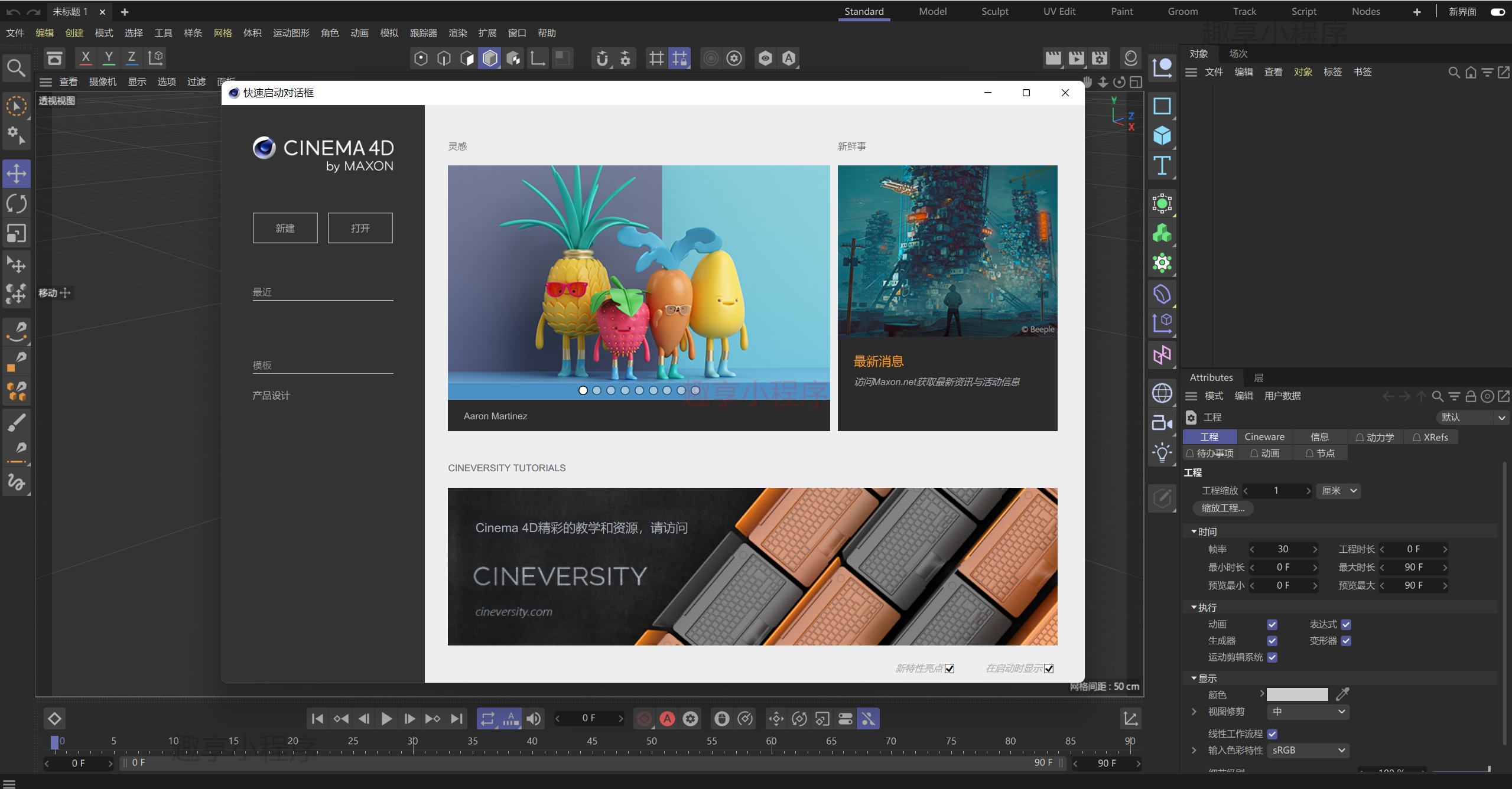The height and width of the screenshot is (789, 1512).
Task: Toggle the X axis lock
Action: (86, 58)
